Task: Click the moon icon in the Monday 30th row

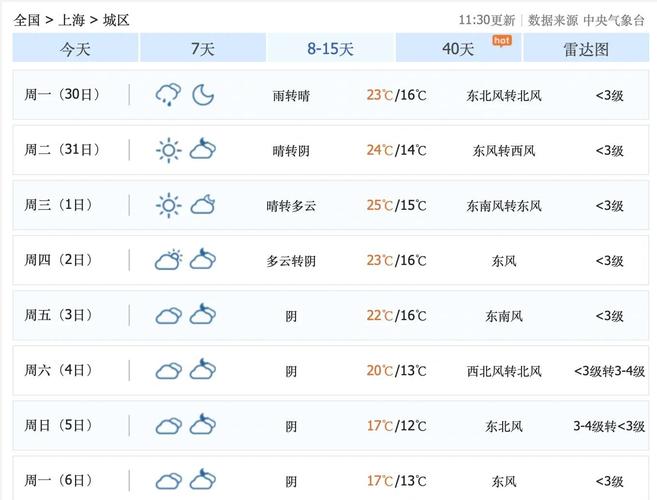Action: pos(203,95)
